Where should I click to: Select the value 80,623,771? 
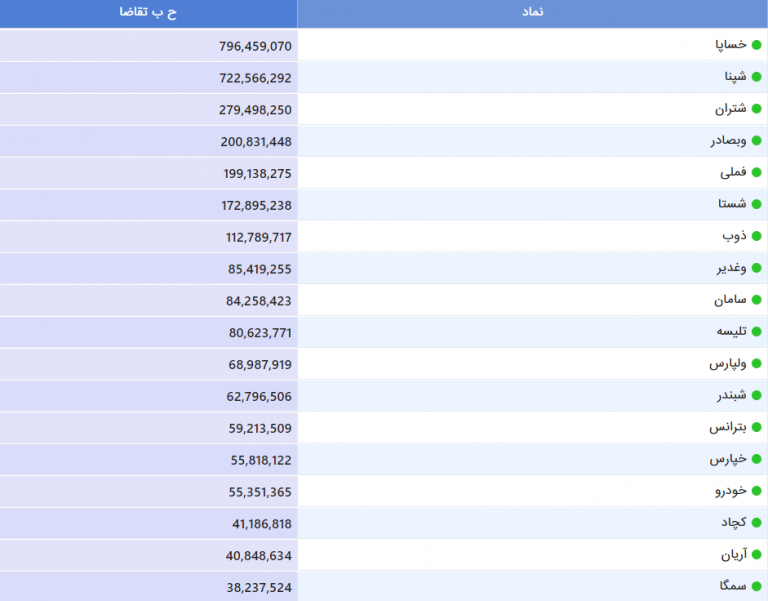(260, 333)
